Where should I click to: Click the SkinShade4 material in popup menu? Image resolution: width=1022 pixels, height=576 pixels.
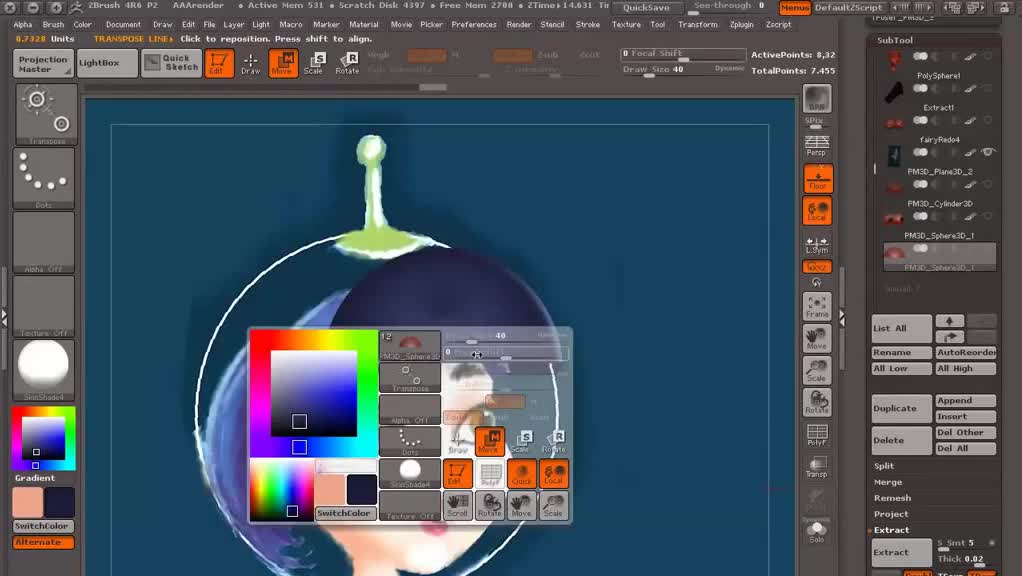[x=410, y=473]
